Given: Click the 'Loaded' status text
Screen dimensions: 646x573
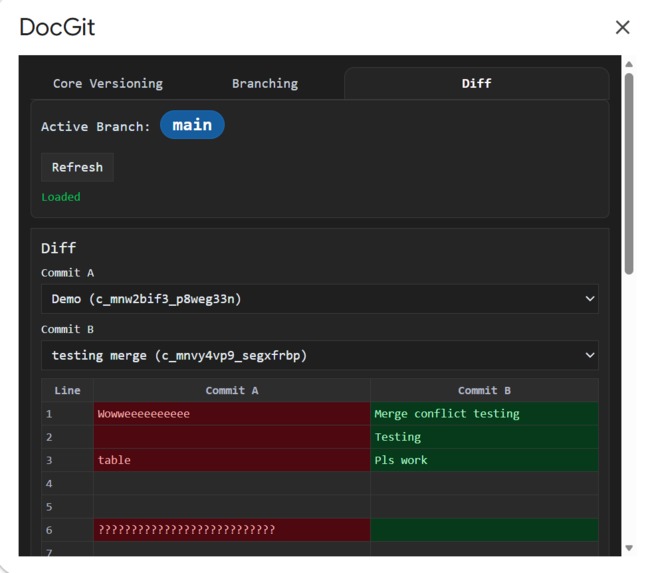Looking at the screenshot, I should pos(61,197).
